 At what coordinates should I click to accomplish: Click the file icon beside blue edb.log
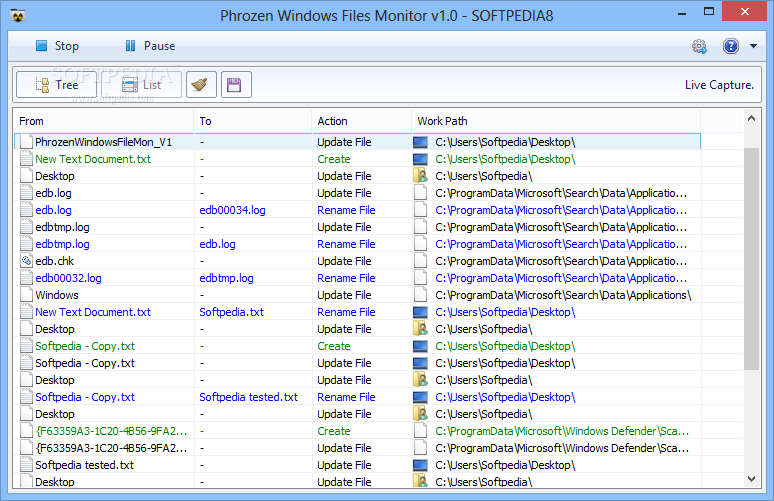[x=27, y=210]
